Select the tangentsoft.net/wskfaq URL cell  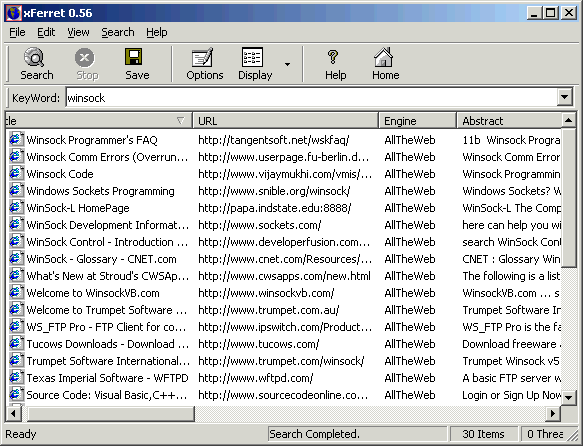274,140
